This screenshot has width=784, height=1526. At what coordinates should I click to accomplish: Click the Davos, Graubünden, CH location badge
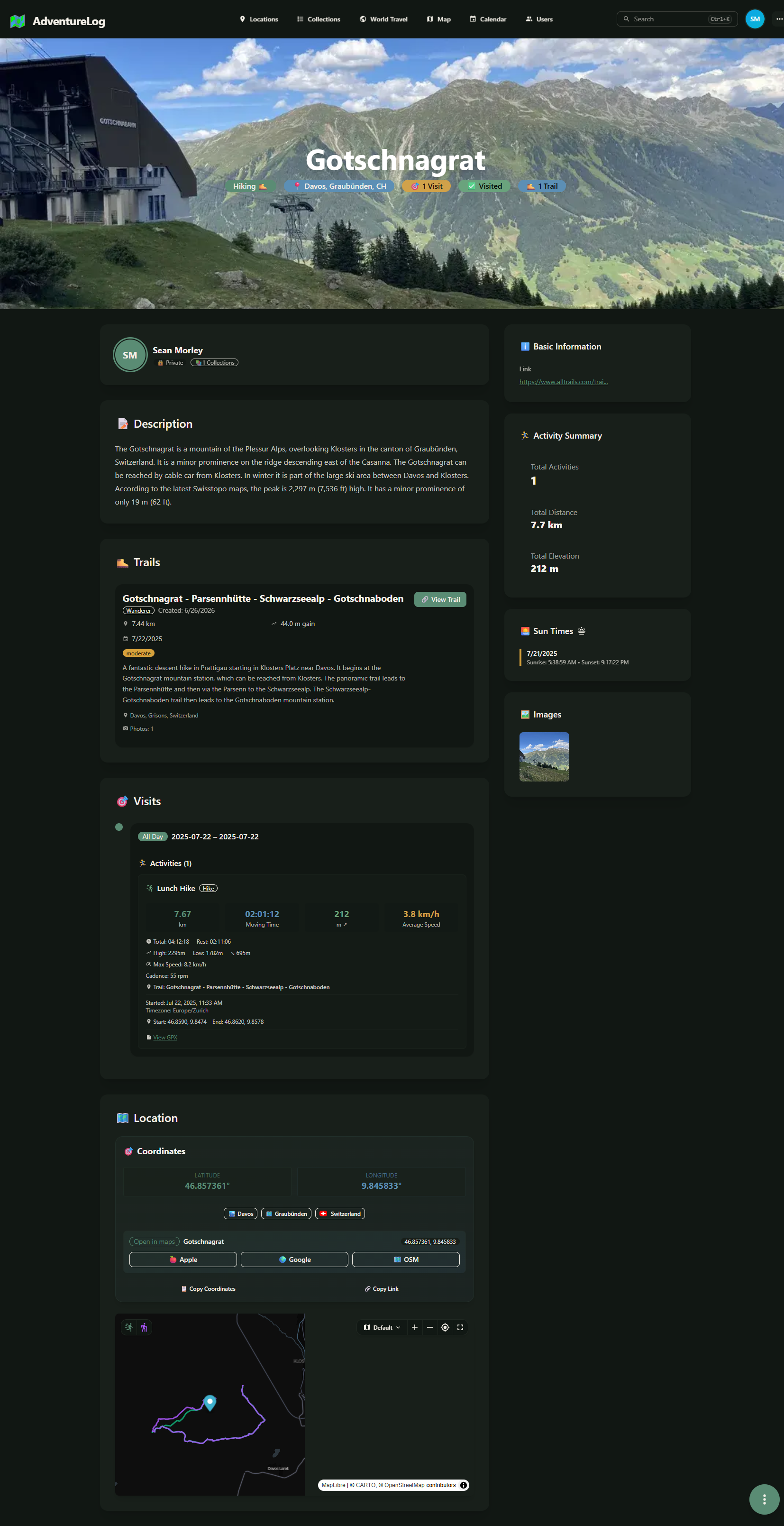[339, 186]
